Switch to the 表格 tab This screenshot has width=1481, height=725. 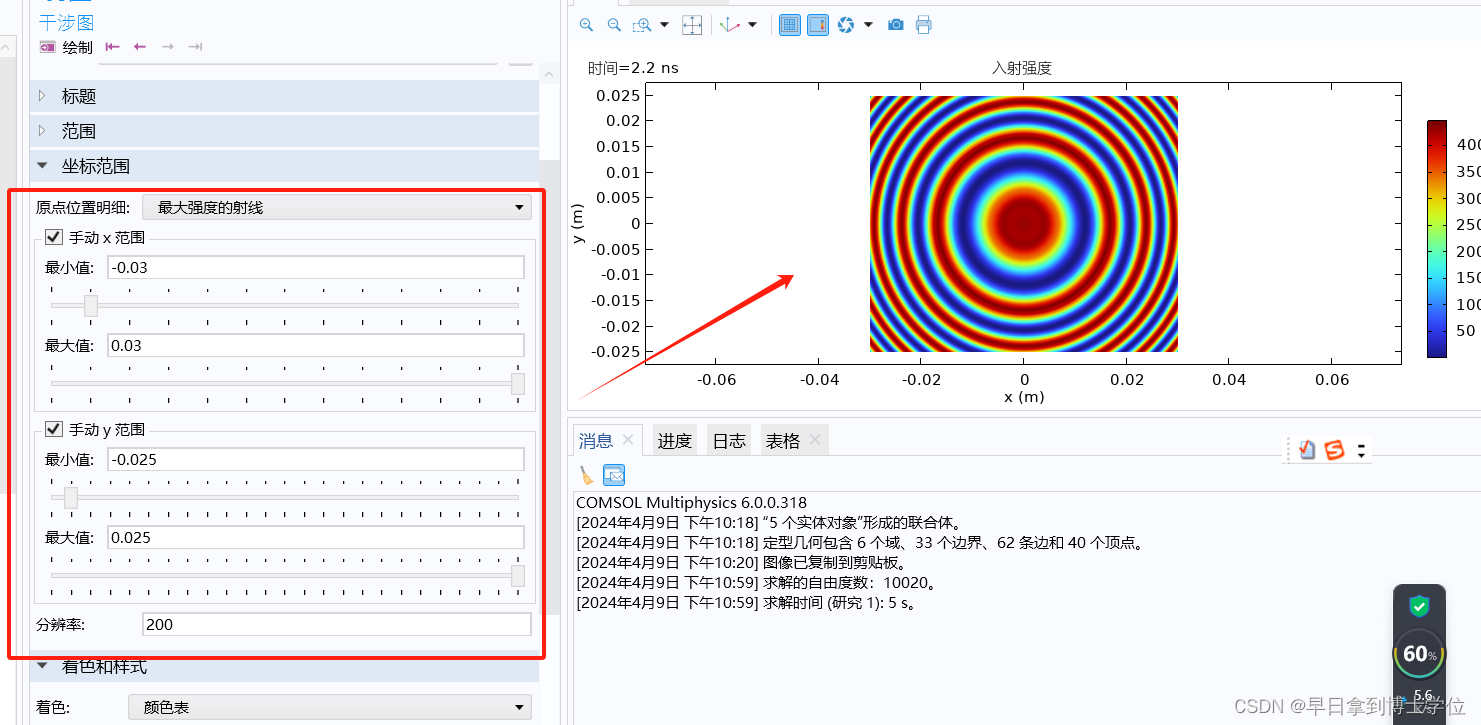783,441
